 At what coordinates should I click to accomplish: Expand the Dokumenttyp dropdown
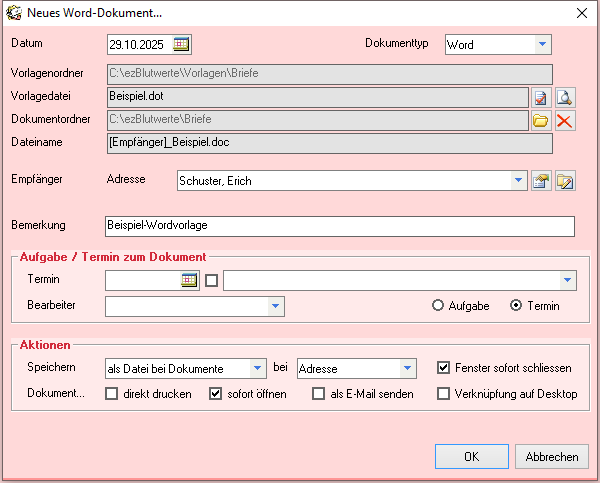541,45
